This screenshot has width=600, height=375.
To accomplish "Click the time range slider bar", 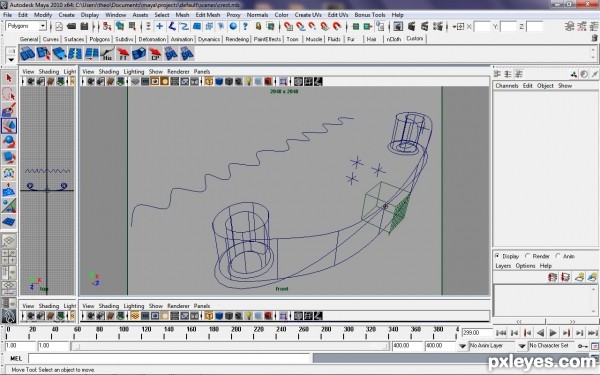I will tap(230, 346).
